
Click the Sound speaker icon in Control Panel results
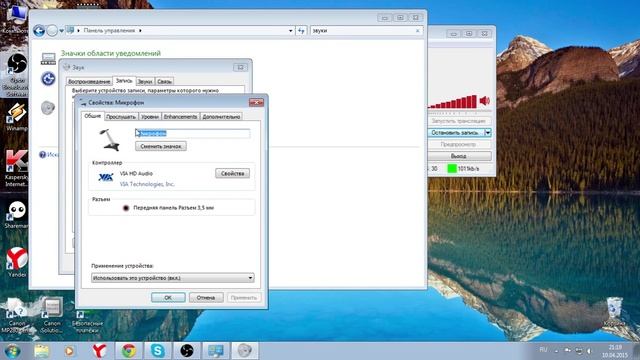tap(48, 108)
